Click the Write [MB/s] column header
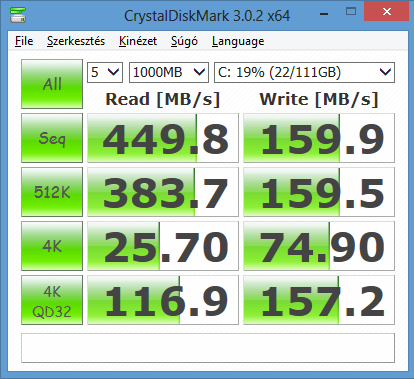The height and width of the screenshot is (379, 414). [319, 99]
